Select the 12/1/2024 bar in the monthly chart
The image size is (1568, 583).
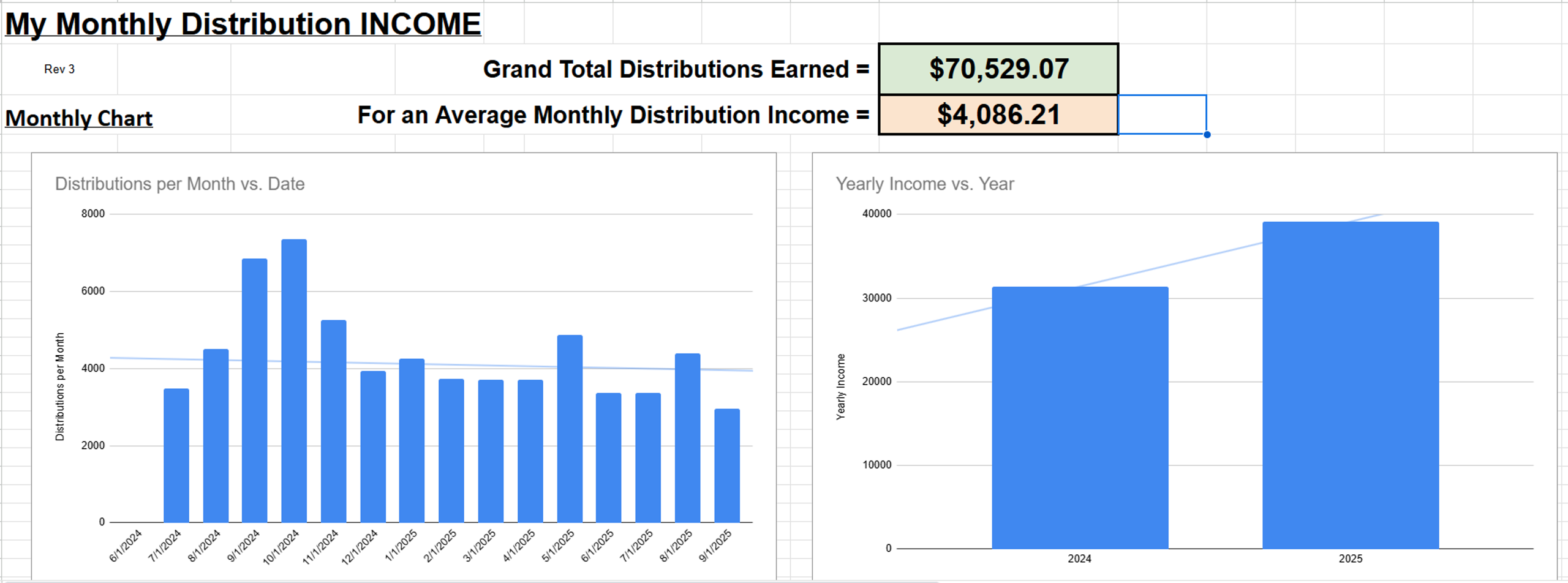(x=373, y=446)
